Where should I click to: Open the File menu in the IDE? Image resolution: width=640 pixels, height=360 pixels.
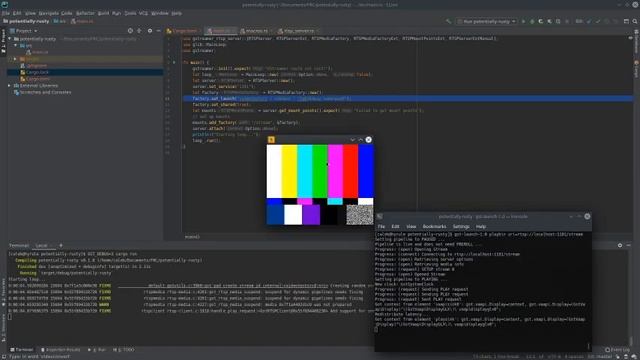(x=6, y=13)
